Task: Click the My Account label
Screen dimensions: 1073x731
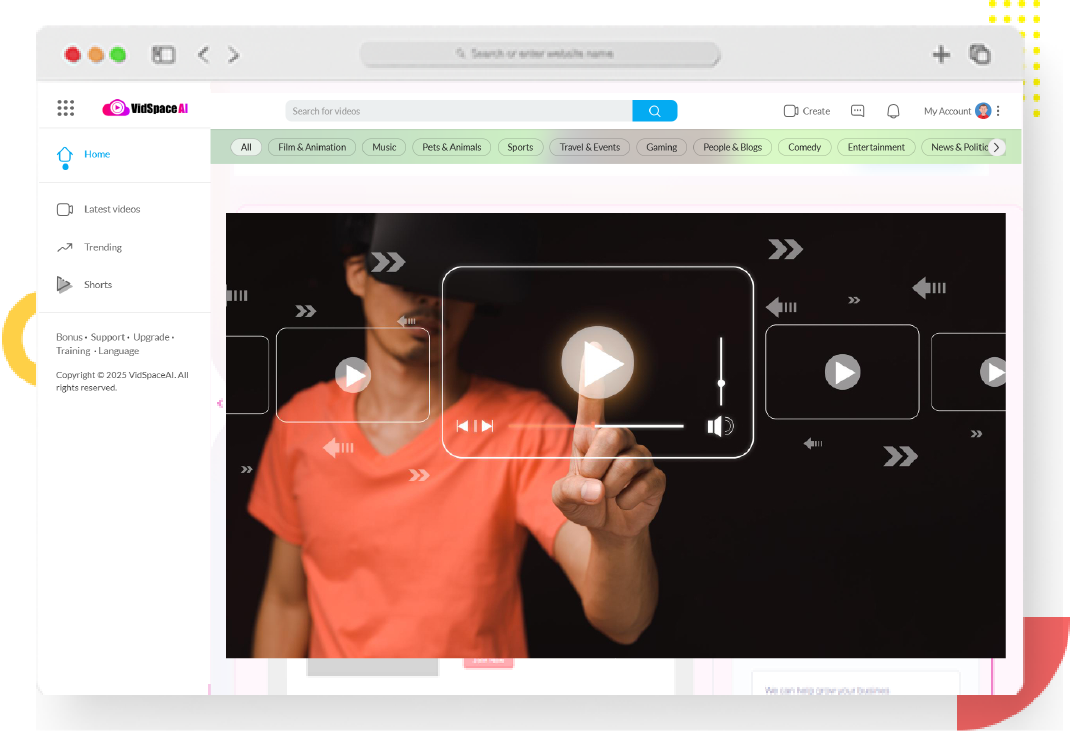Action: click(x=948, y=111)
